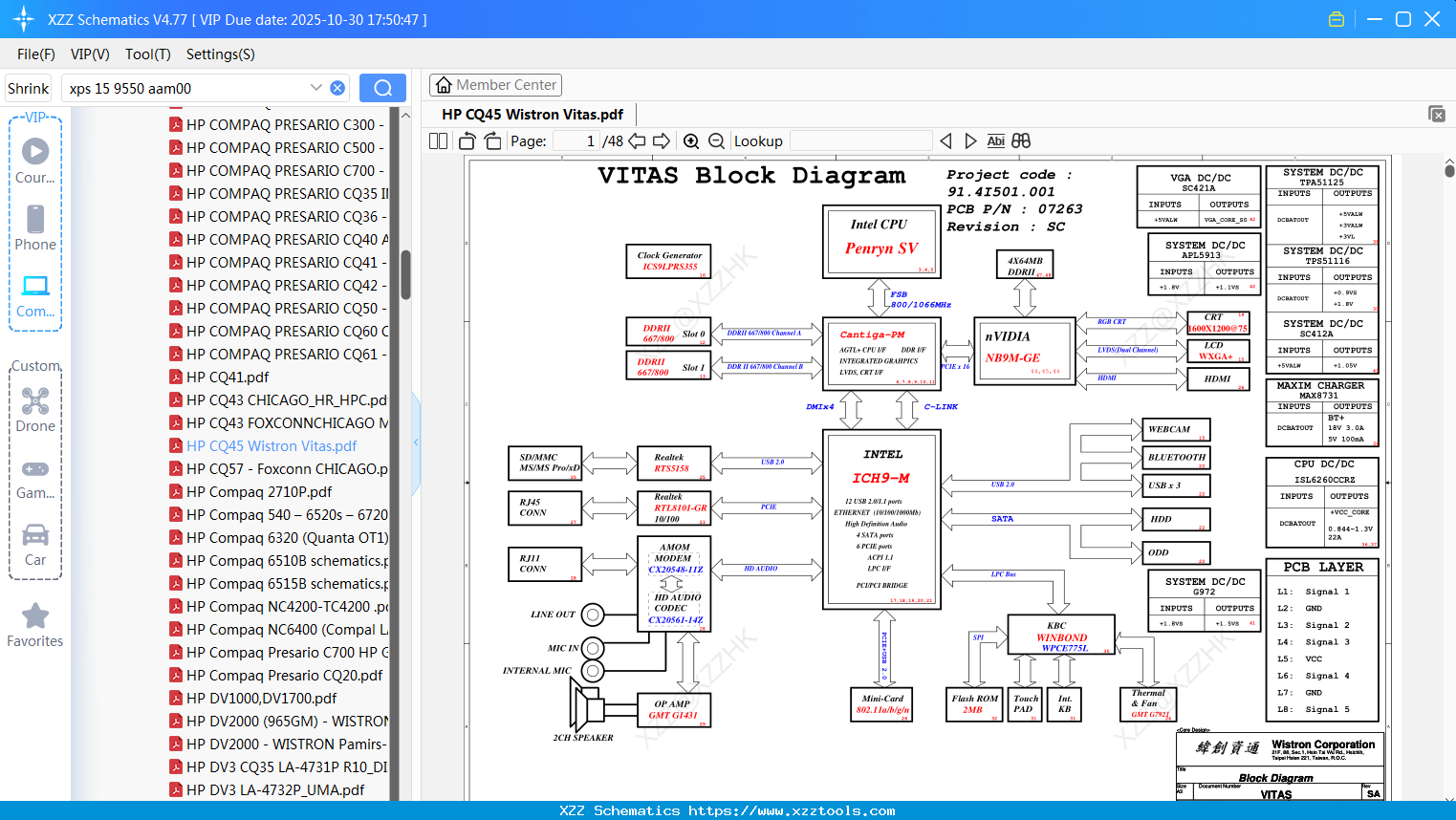Click the magnifier search button
The image size is (1456, 820).
click(382, 88)
